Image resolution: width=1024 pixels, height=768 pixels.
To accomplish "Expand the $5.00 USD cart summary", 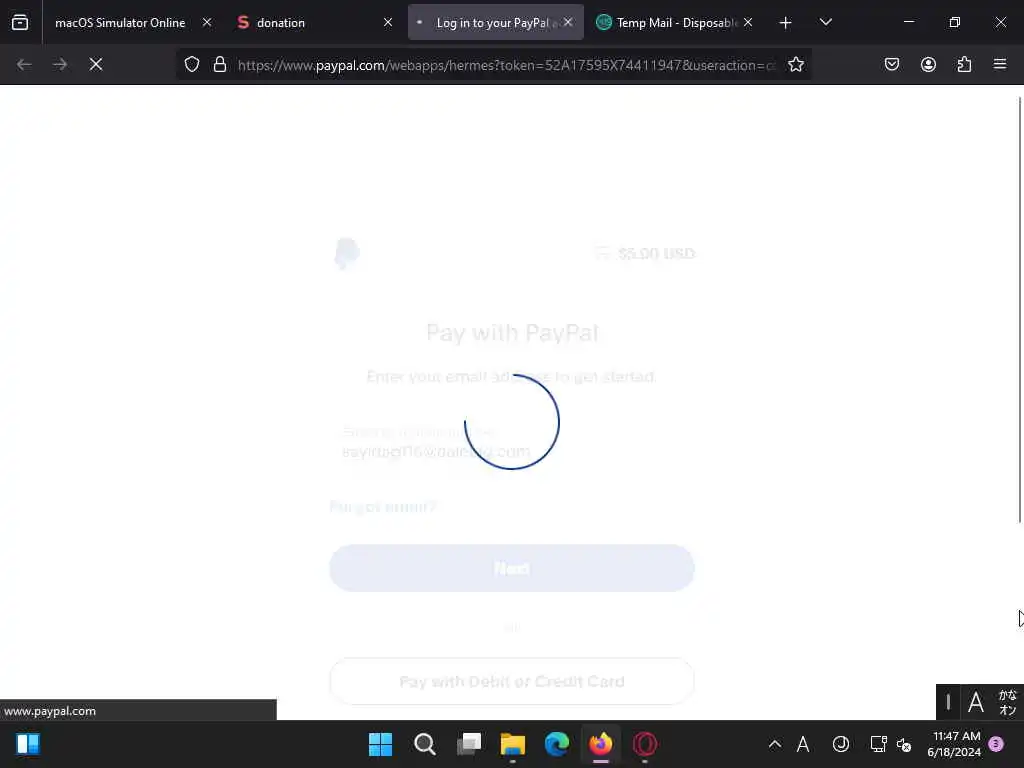I will [645, 253].
